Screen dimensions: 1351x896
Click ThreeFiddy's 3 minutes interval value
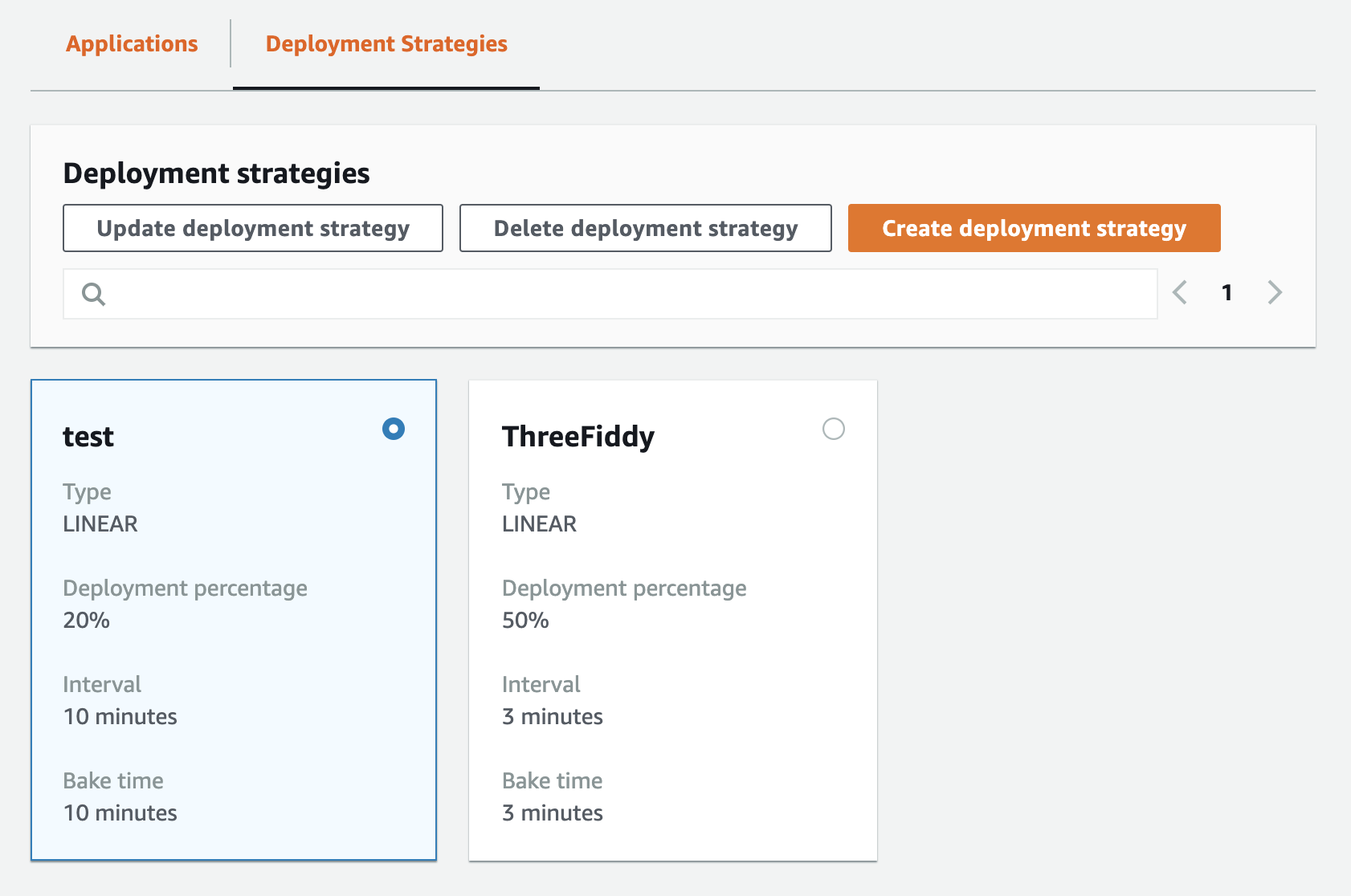(552, 717)
